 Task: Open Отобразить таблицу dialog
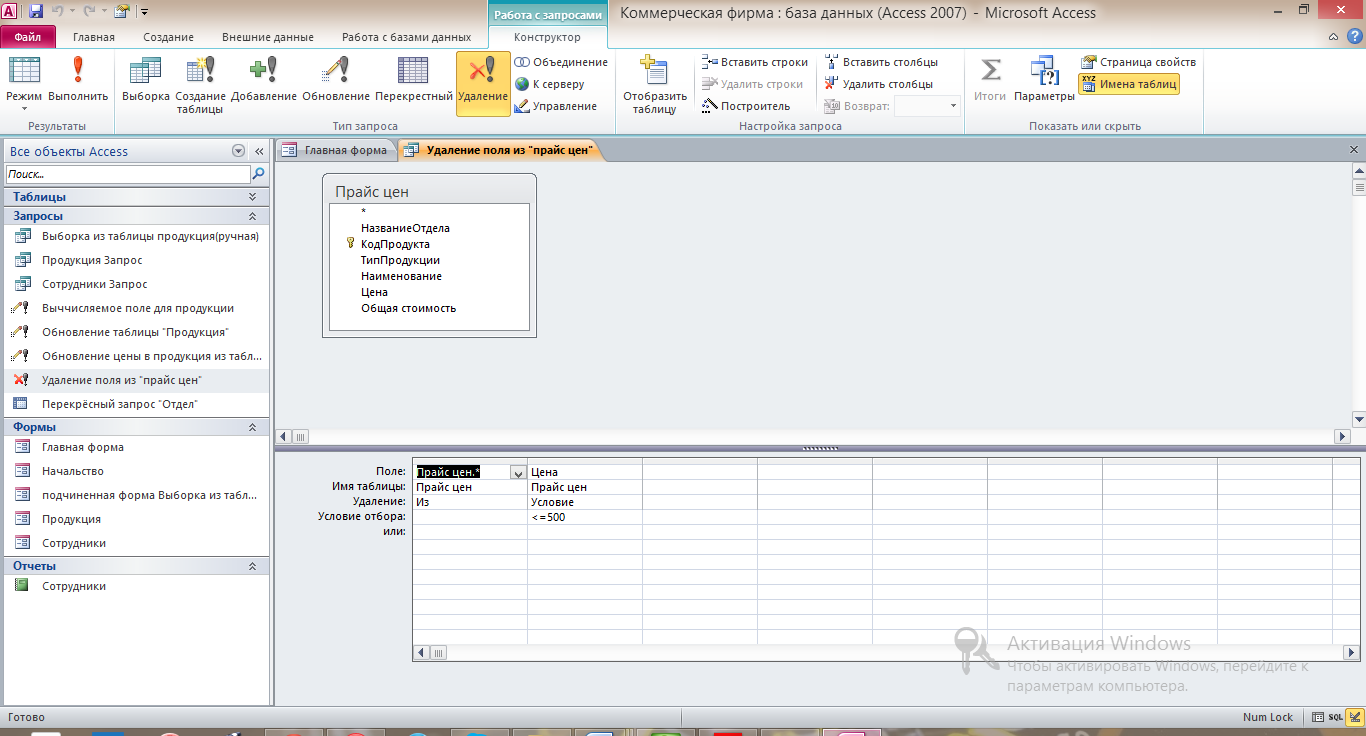tap(655, 85)
